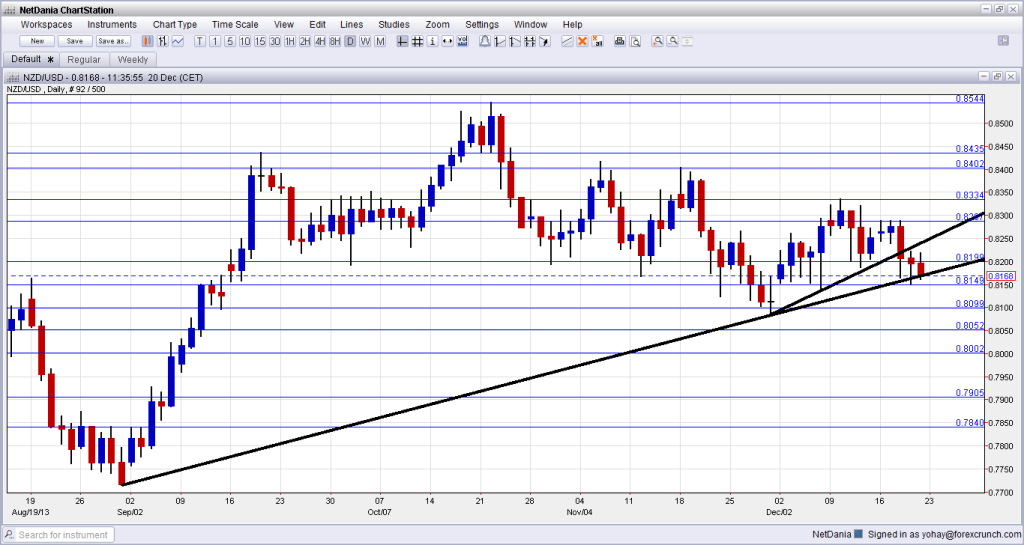Screen dimensions: 1024x545
Task: Select the 2H time scale
Action: click(305, 41)
